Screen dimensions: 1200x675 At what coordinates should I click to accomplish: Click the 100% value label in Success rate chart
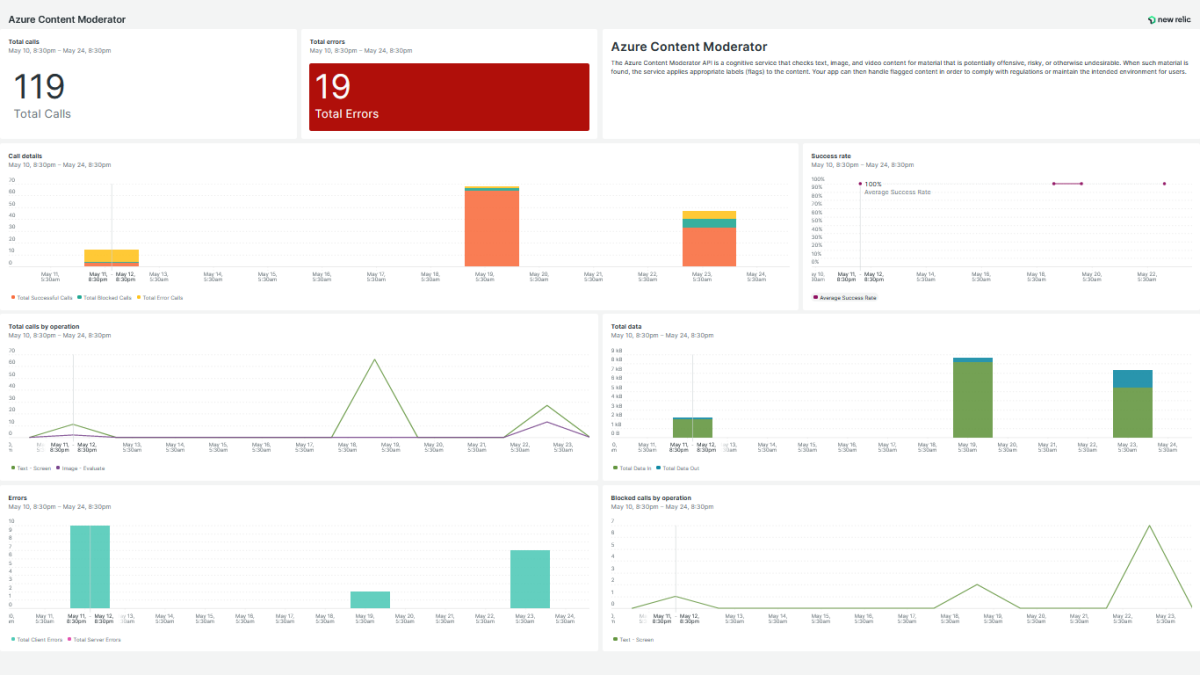873,184
